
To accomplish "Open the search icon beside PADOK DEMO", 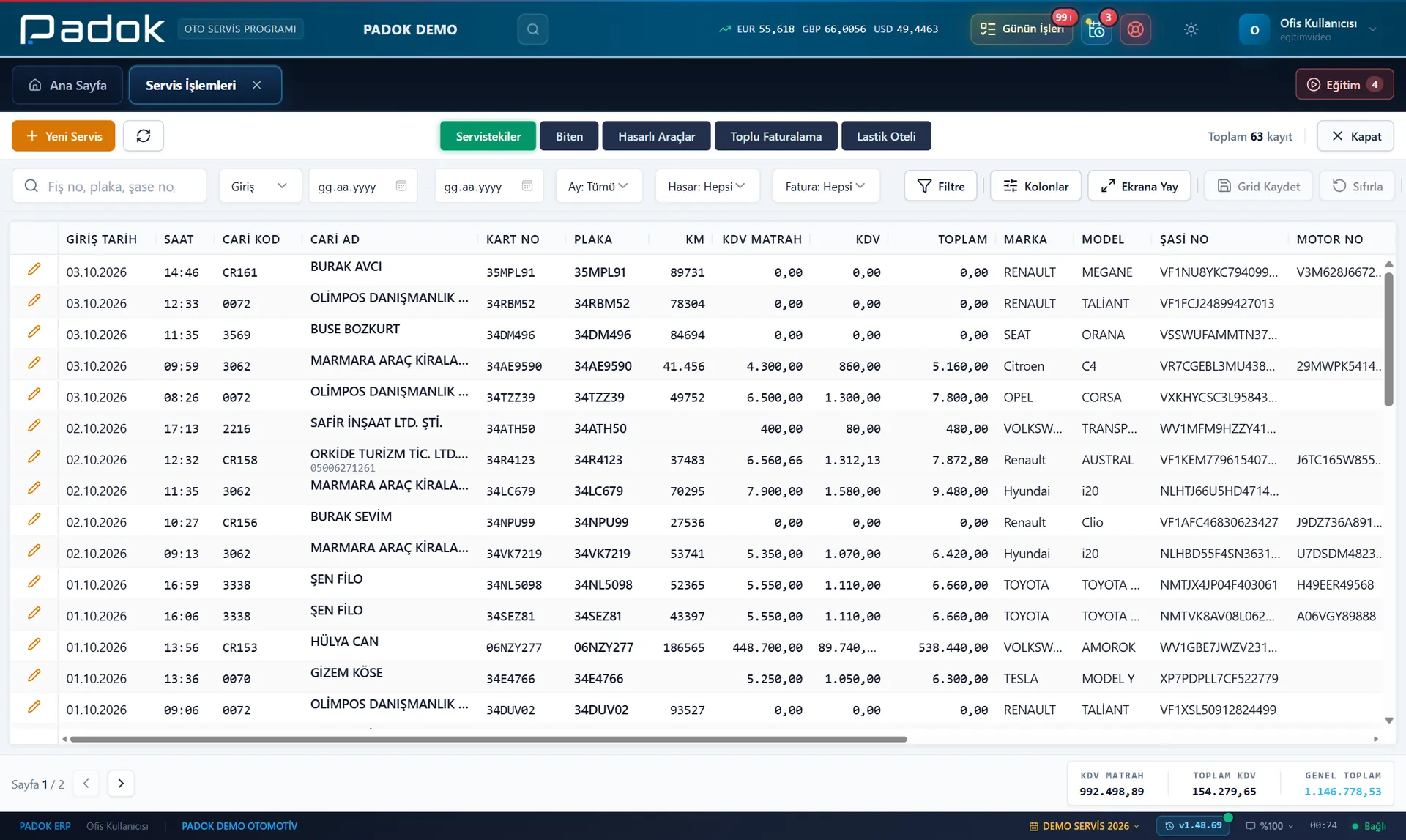I will [532, 29].
